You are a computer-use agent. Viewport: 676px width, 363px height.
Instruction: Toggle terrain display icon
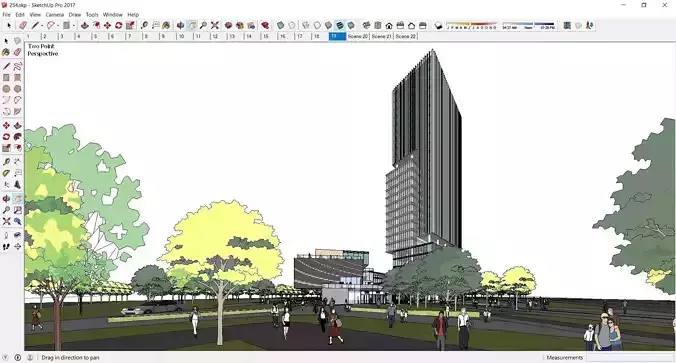[579, 26]
